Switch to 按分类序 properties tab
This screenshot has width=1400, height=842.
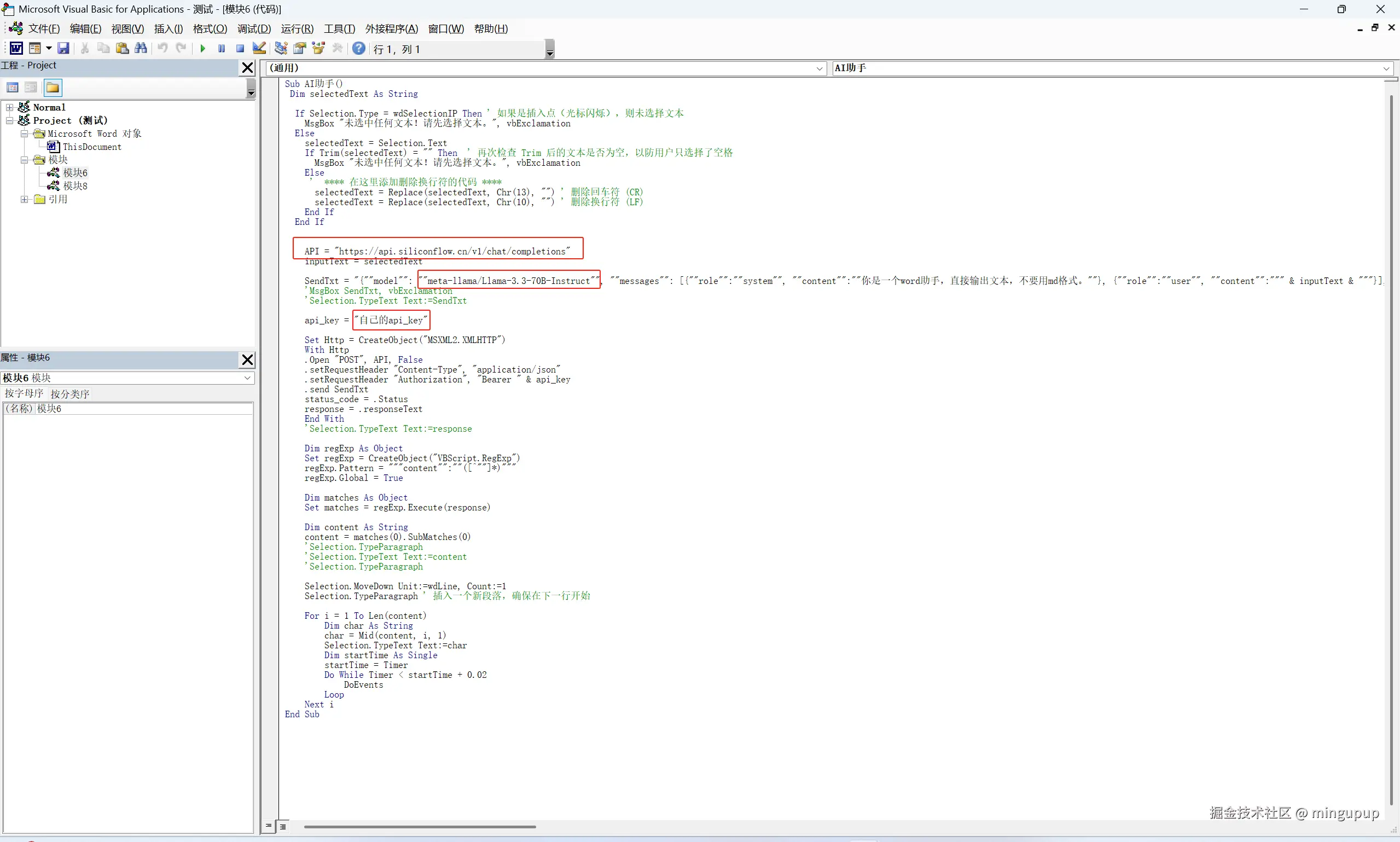(x=70, y=394)
